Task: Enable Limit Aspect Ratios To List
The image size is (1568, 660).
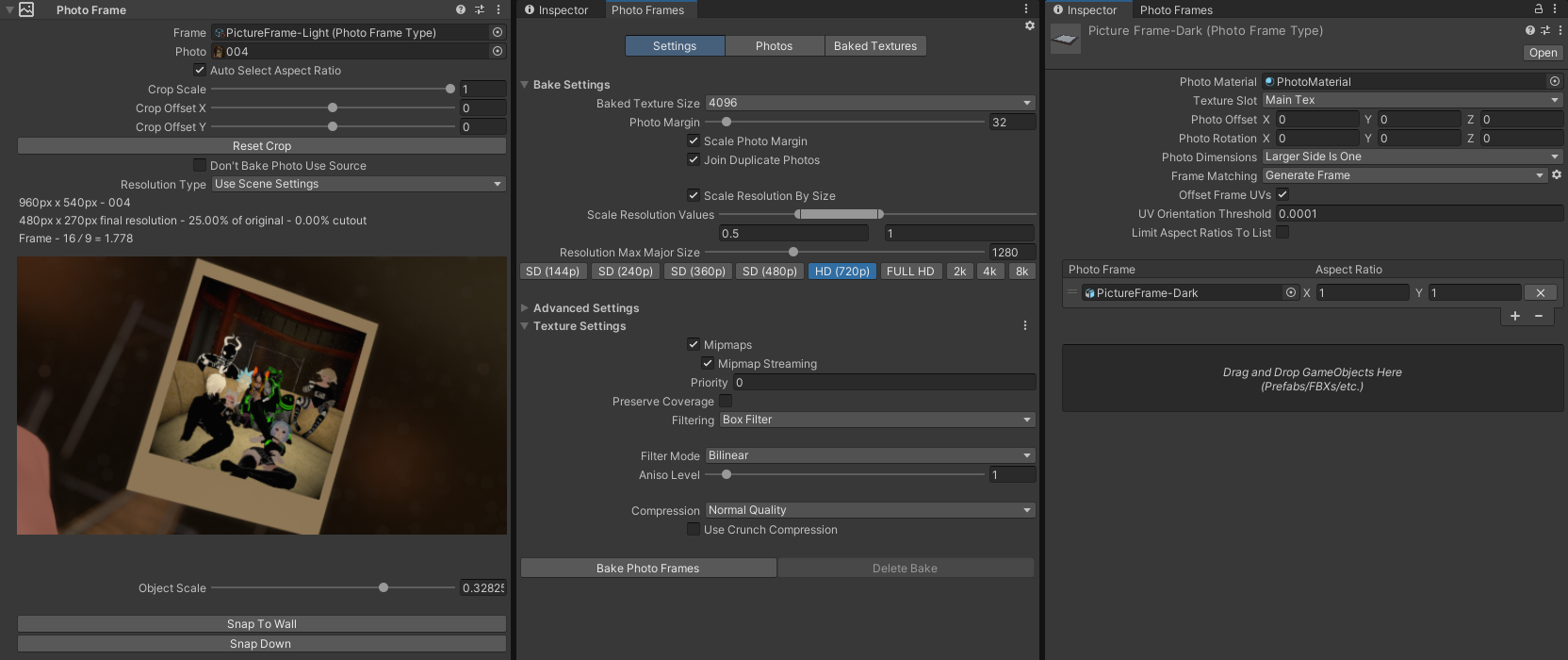Action: tap(1282, 232)
